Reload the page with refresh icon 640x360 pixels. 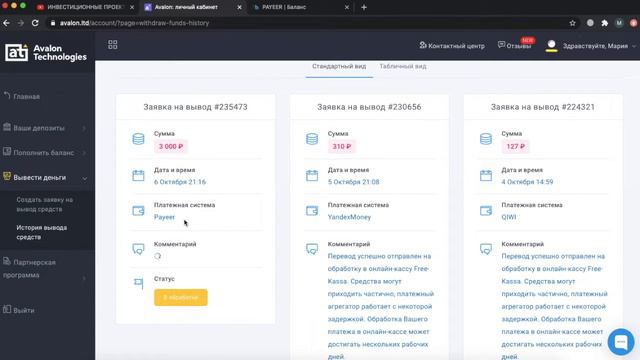[x=35, y=23]
